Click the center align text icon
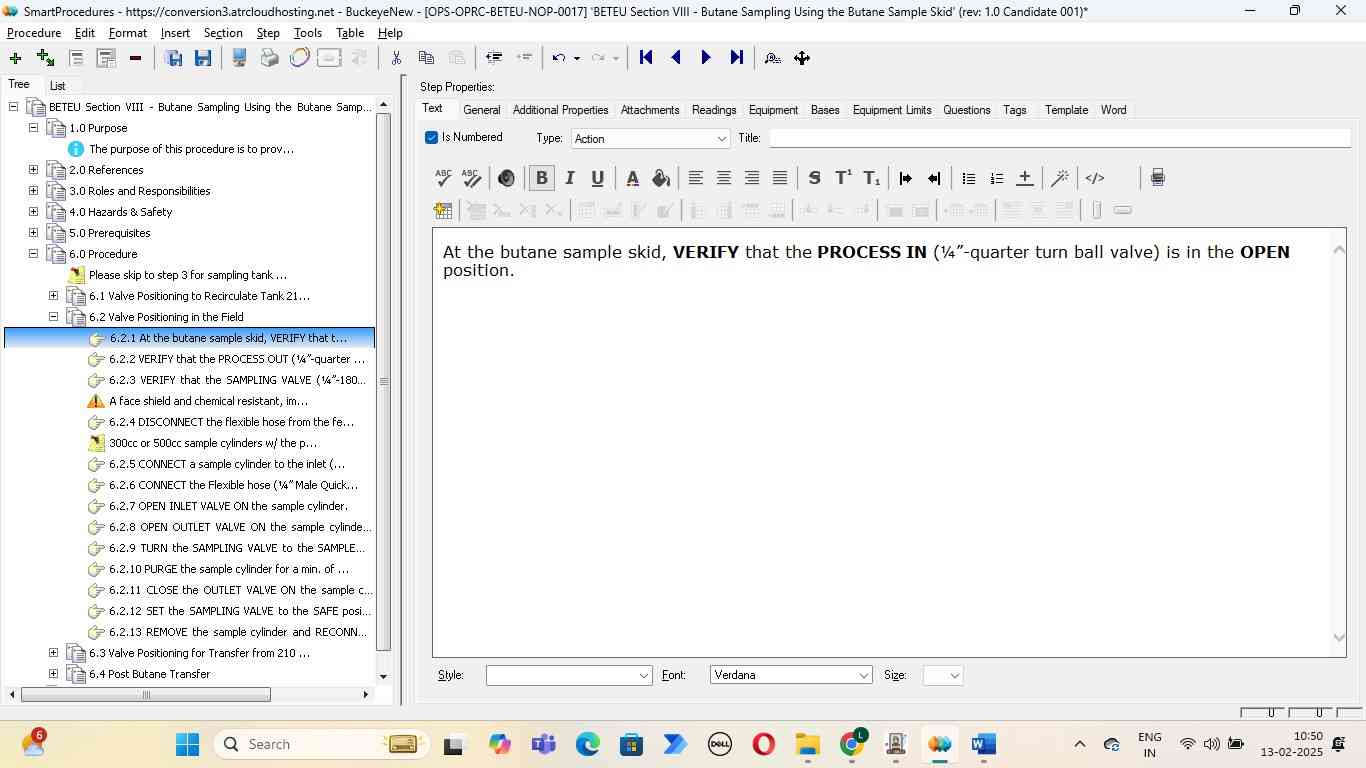The width and height of the screenshot is (1366, 768). pyautogui.click(x=723, y=178)
